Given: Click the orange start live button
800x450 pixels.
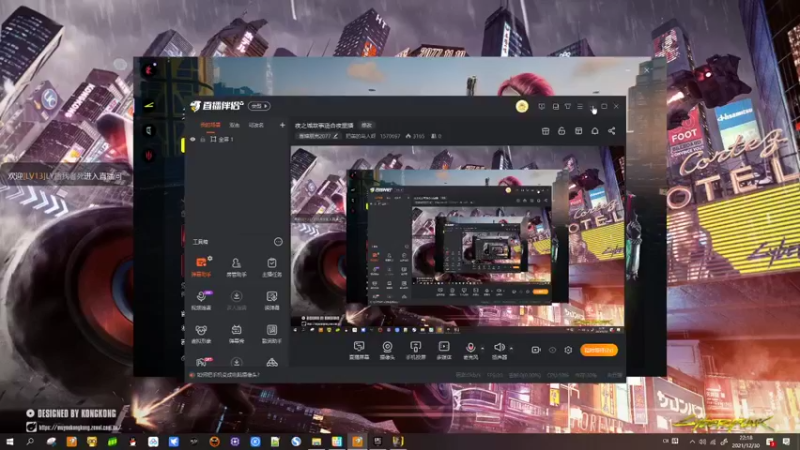Looking at the screenshot, I should pyautogui.click(x=599, y=350).
